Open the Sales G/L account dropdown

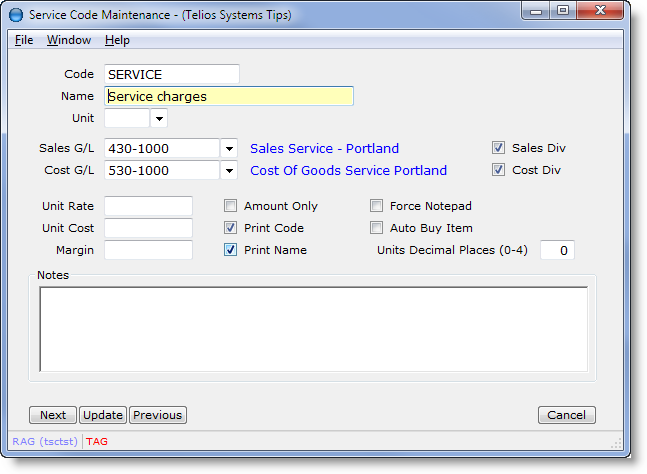229,148
